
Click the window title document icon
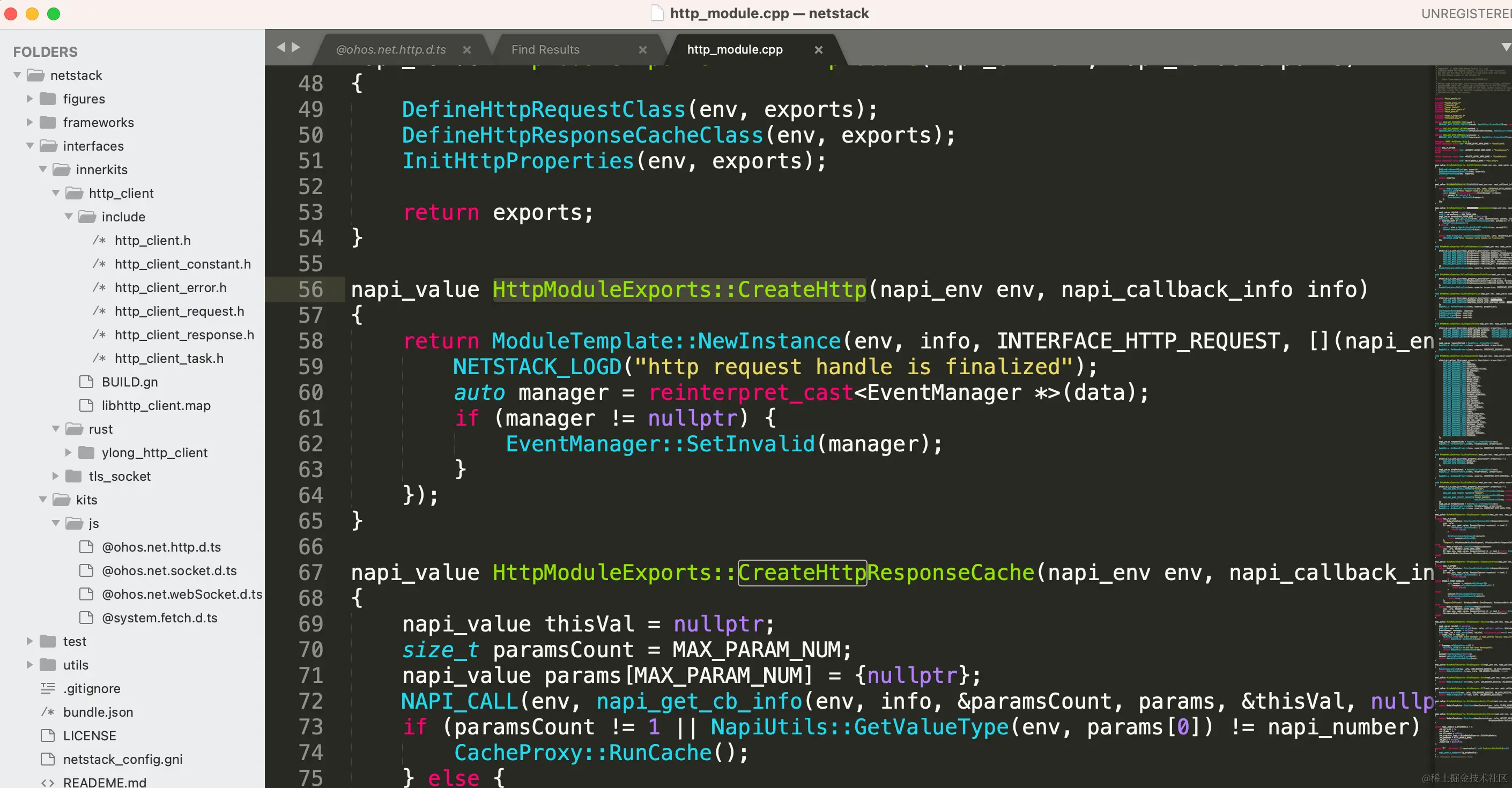pyautogui.click(x=657, y=13)
